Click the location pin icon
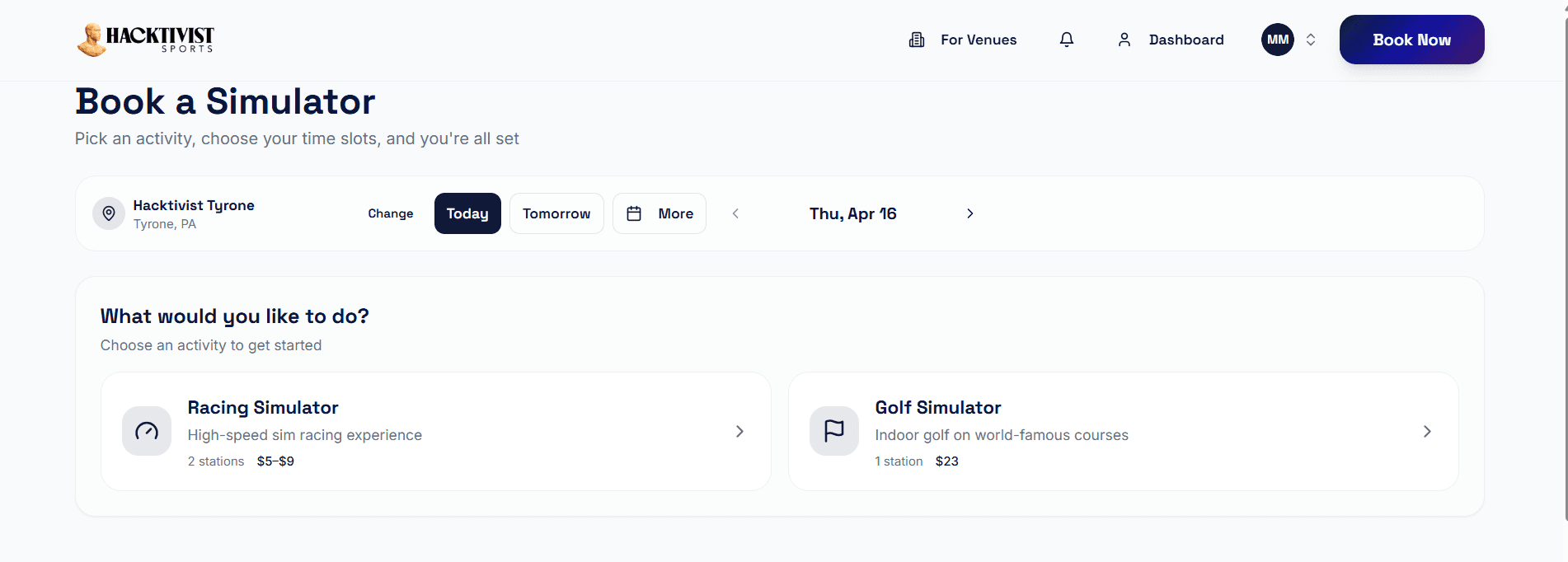Screen dimensions: 1568x562 coord(109,213)
